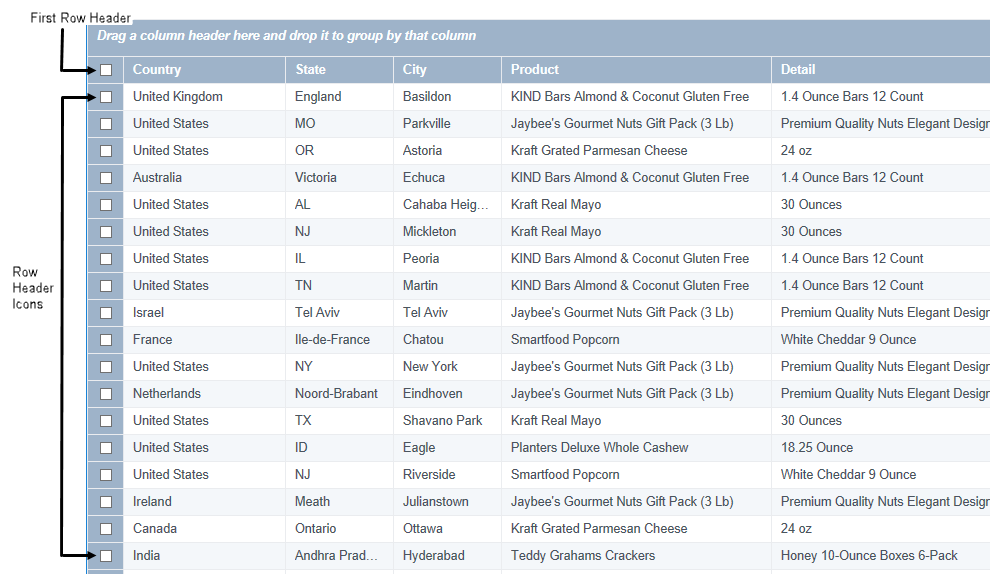Check the United Kingdom row checkbox

point(106,97)
